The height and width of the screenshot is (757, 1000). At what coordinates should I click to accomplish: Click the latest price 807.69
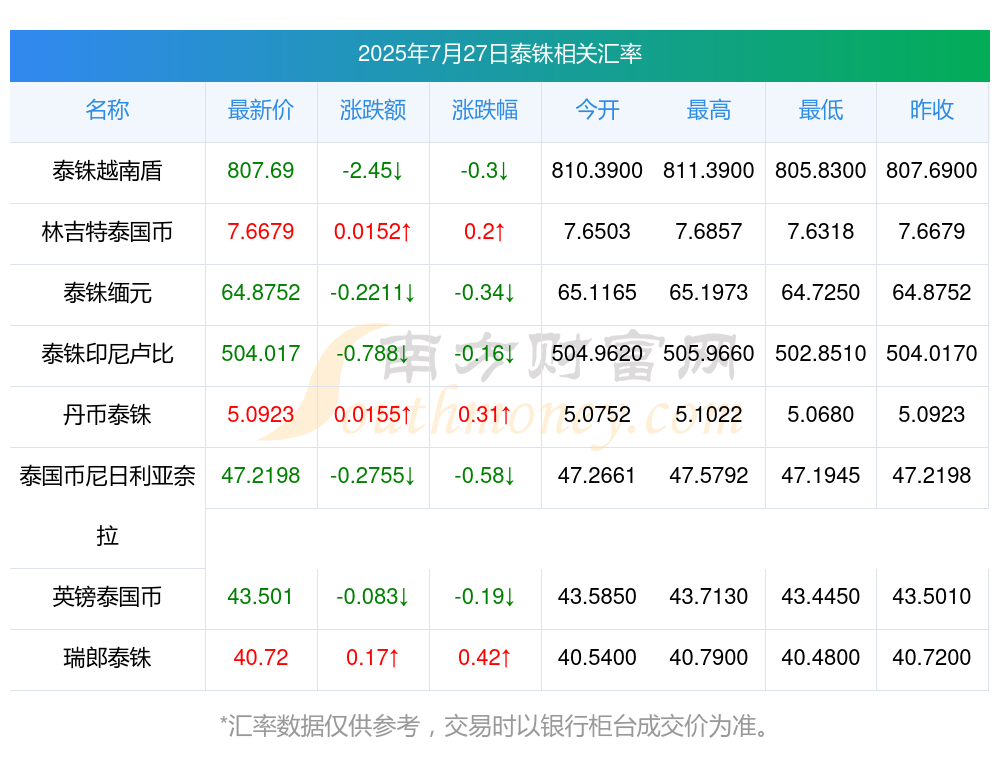tap(261, 171)
